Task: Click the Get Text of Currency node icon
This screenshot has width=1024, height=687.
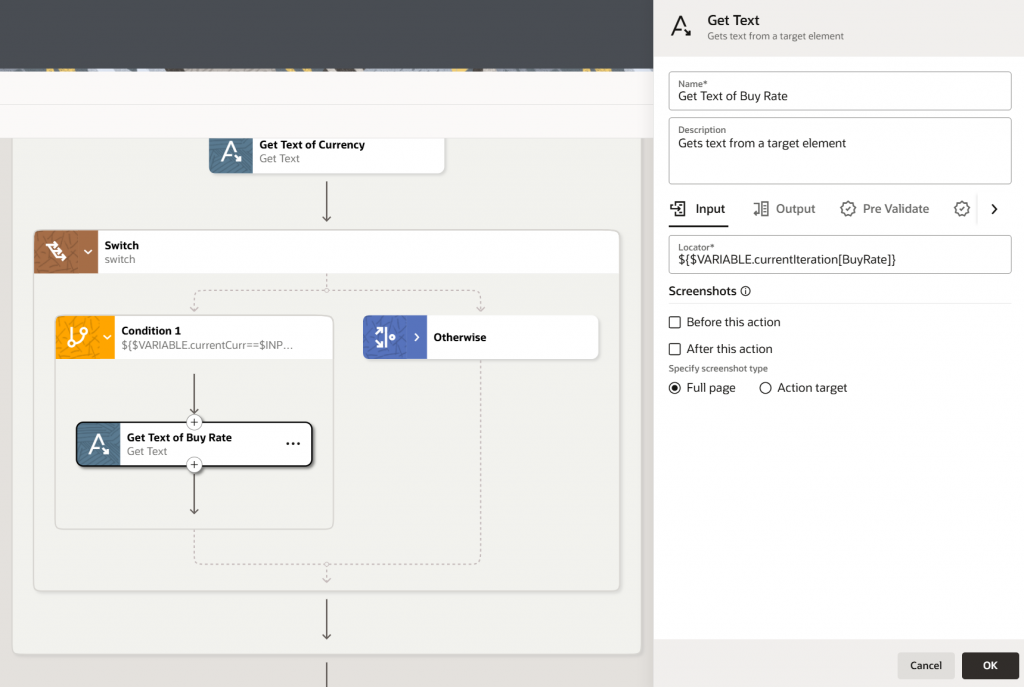Action: (x=231, y=152)
